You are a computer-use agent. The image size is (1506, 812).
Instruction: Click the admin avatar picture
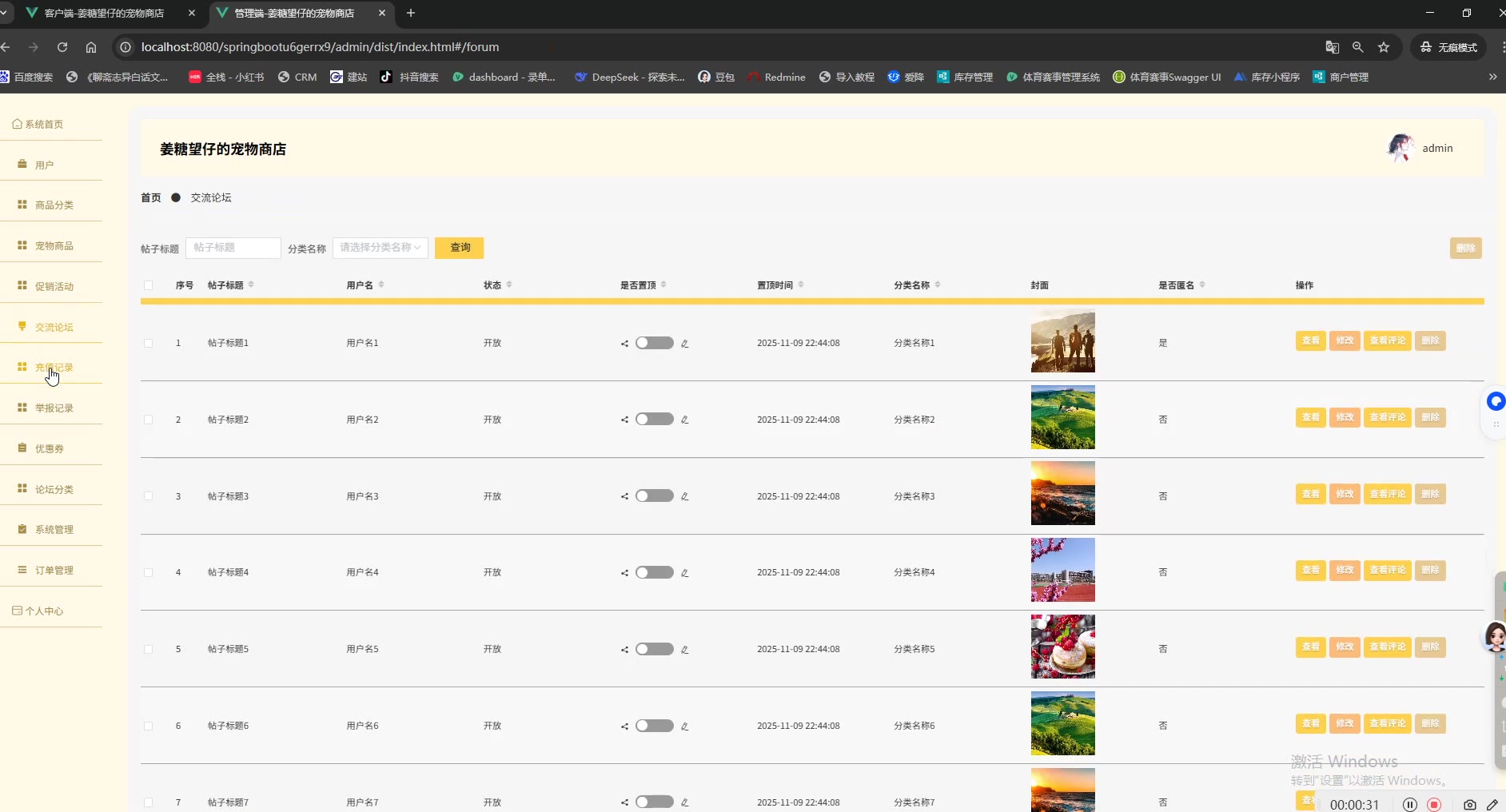click(1400, 148)
